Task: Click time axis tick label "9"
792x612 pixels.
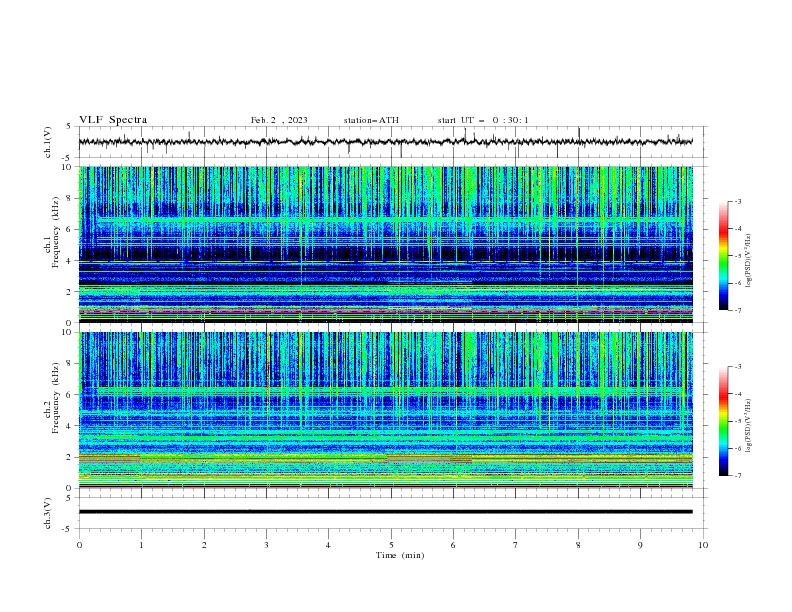Action: pos(640,545)
